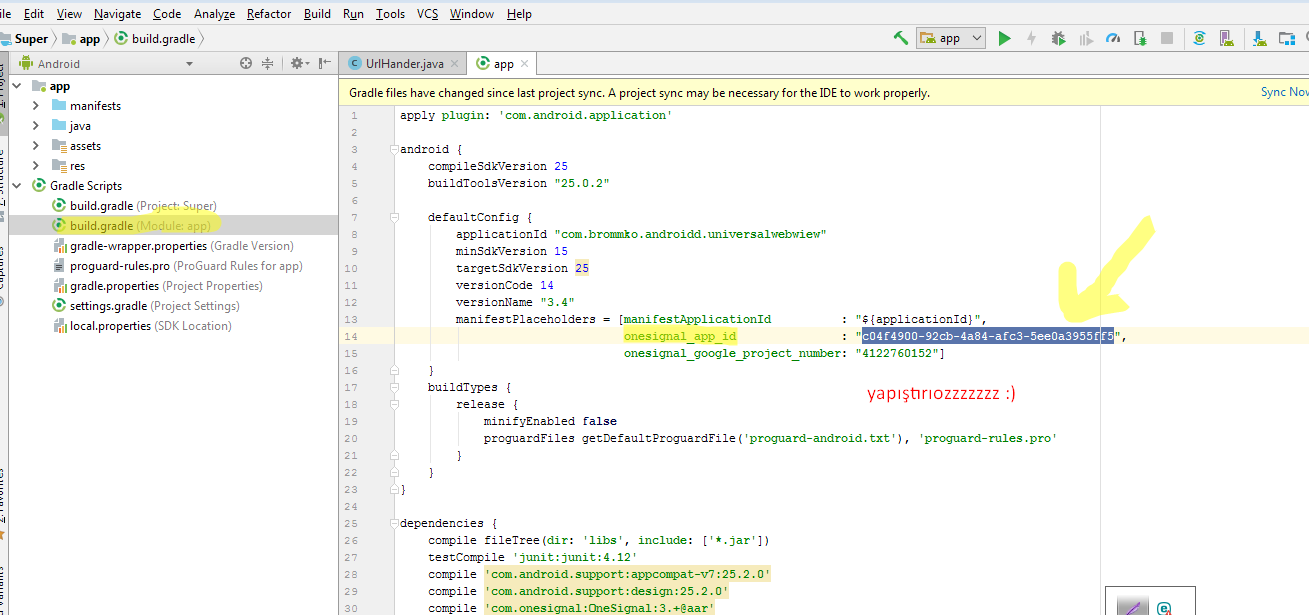Open the File menu
This screenshot has height=615, width=1309.
point(5,14)
